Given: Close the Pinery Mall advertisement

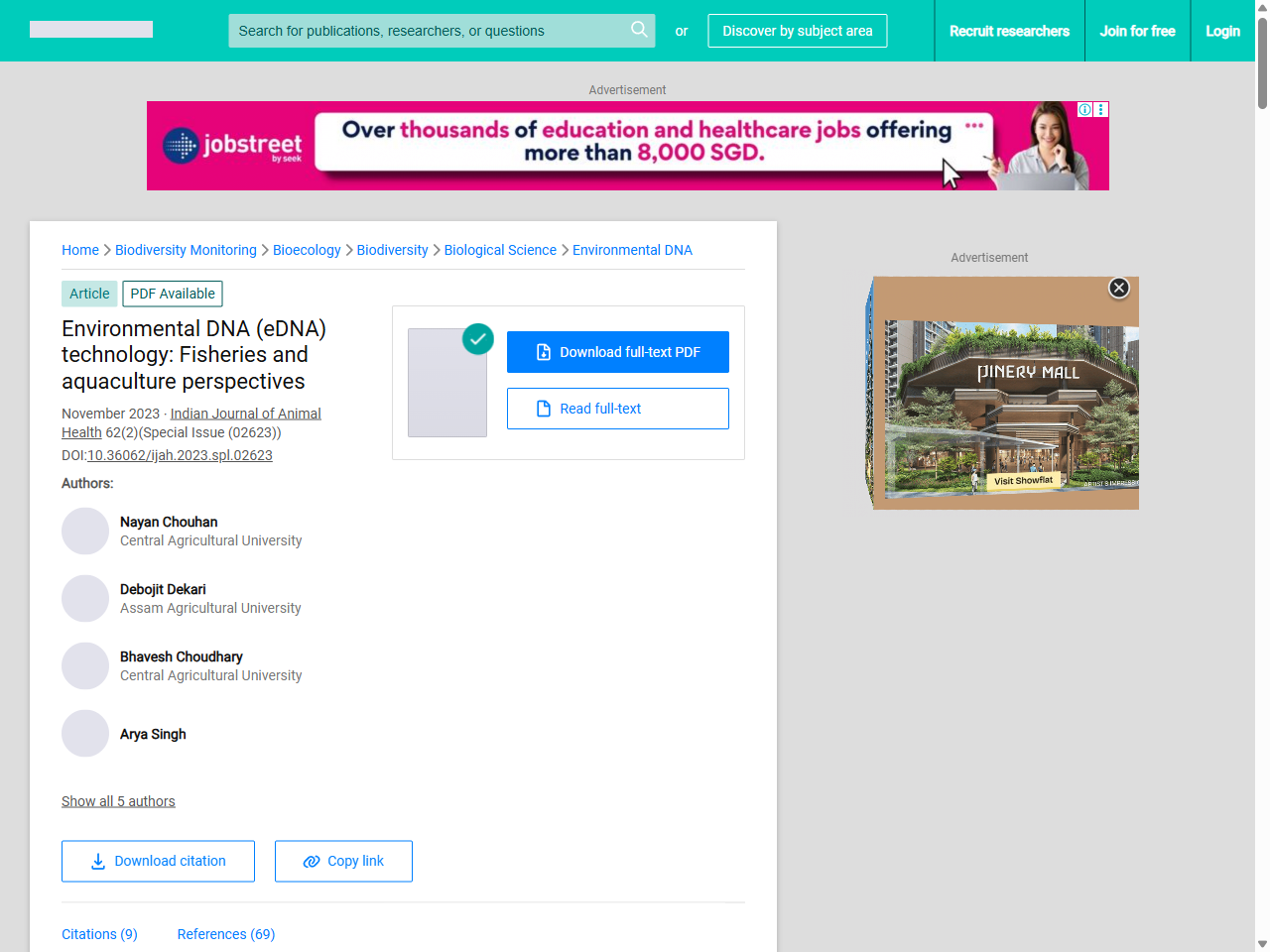Looking at the screenshot, I should (x=1119, y=288).
